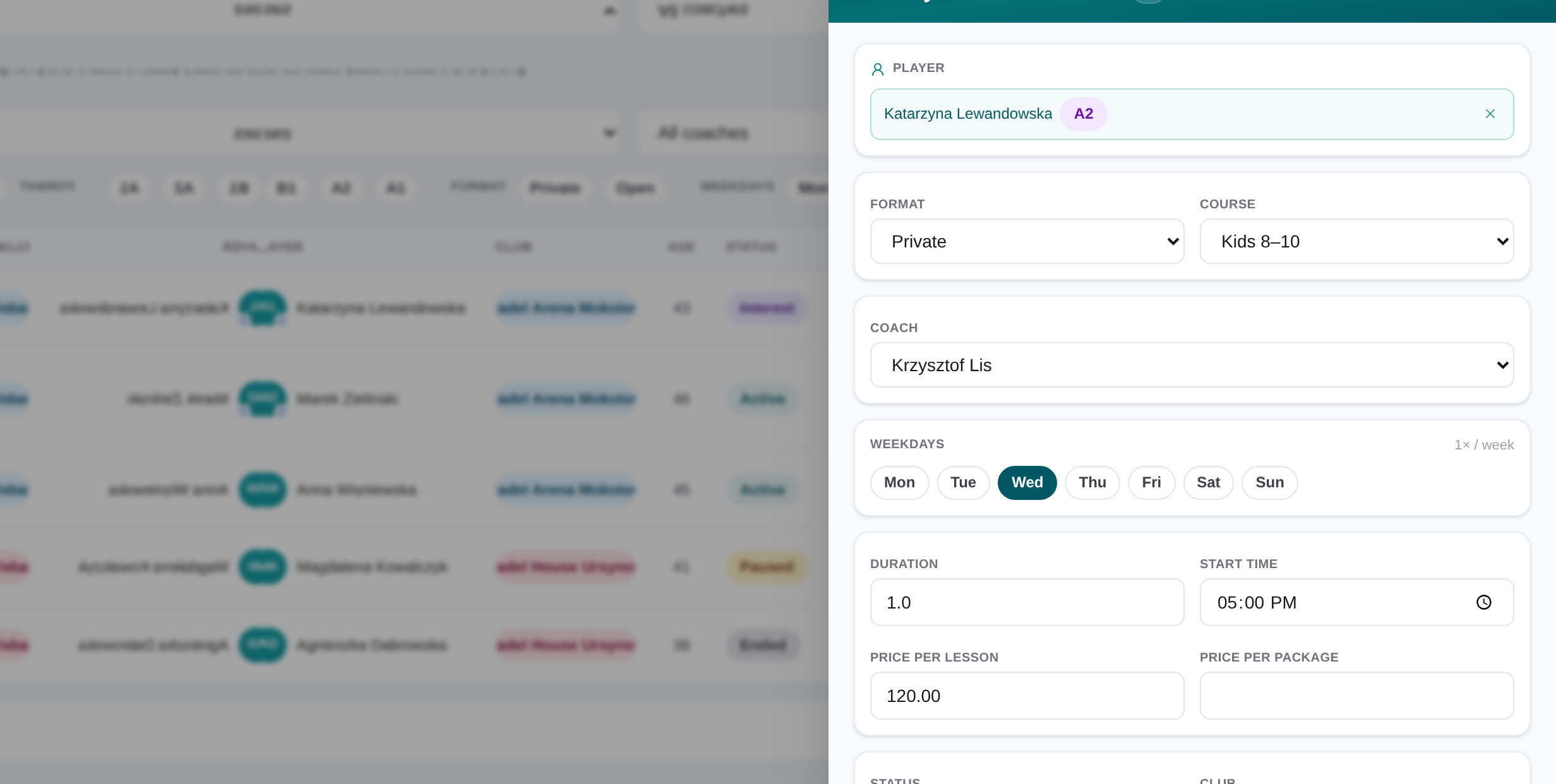Click the A2 level filter chip in background

click(341, 188)
